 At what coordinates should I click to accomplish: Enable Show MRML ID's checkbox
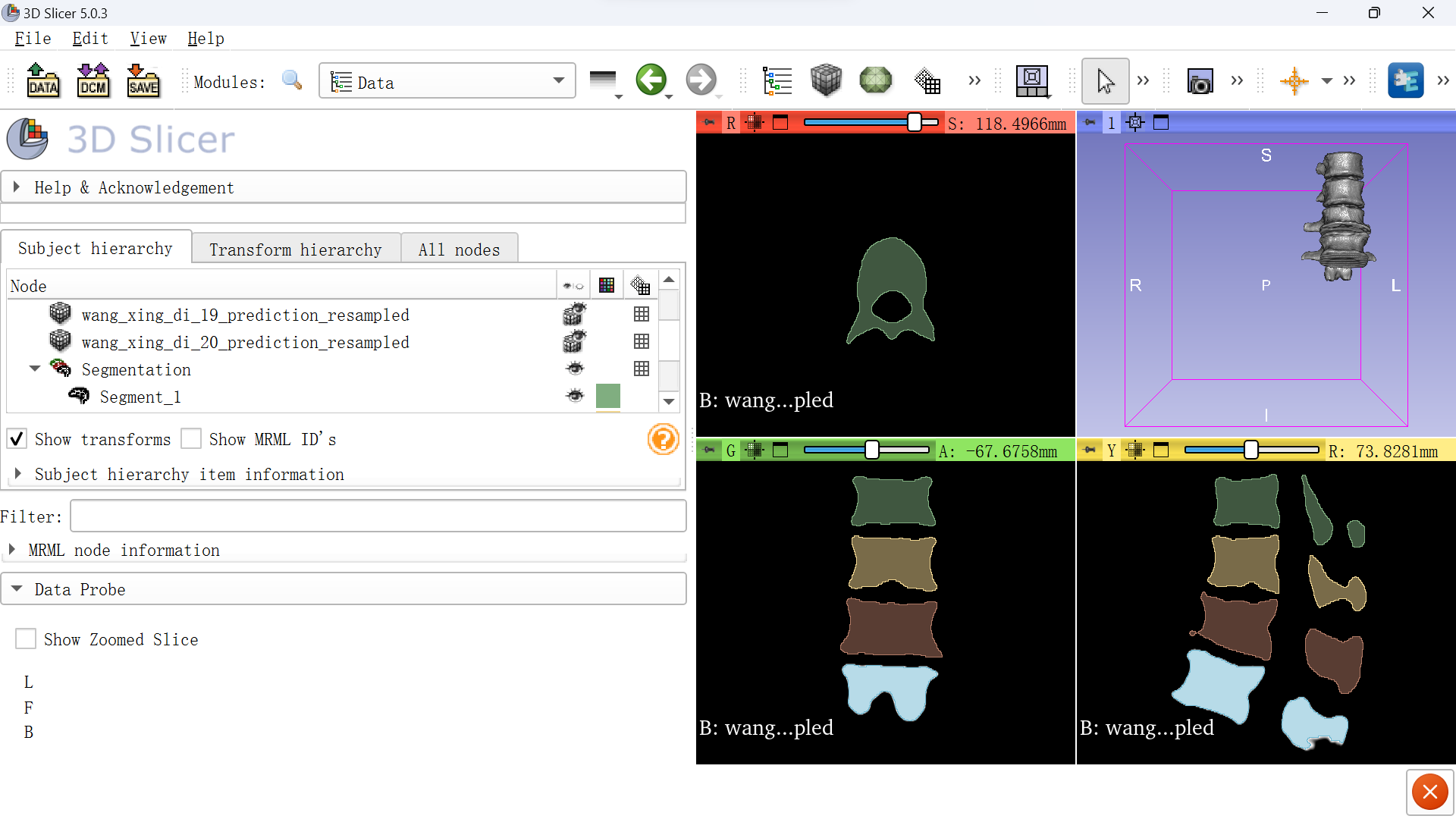[191, 439]
